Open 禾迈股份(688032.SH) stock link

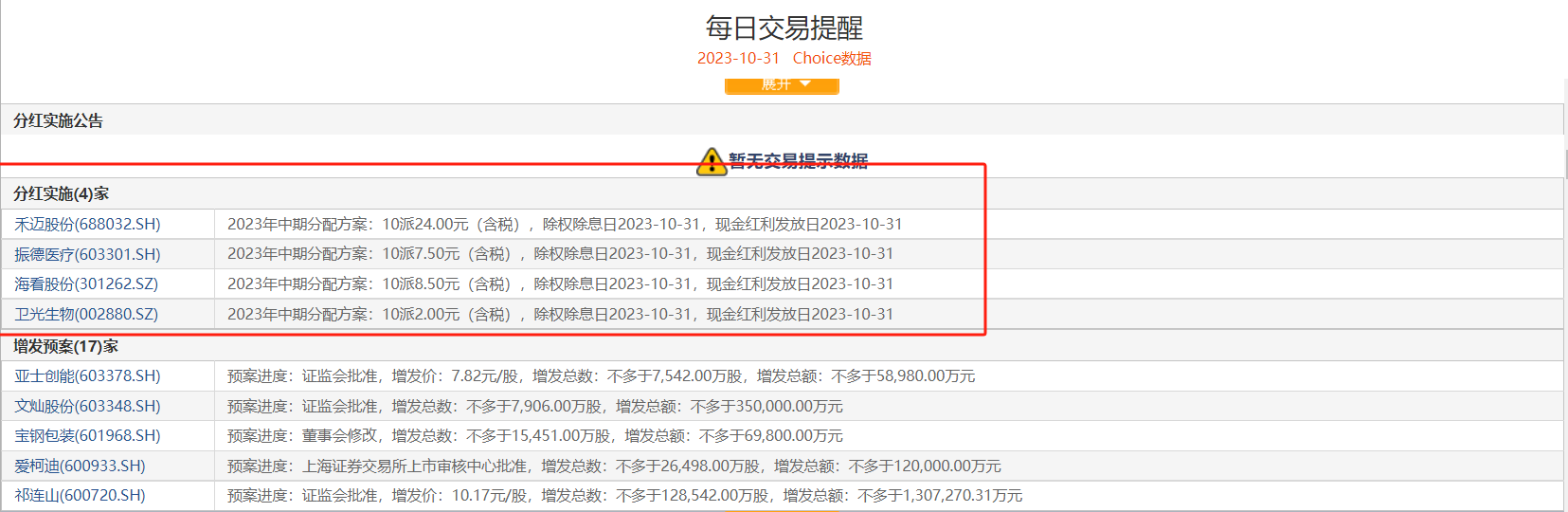[87, 225]
